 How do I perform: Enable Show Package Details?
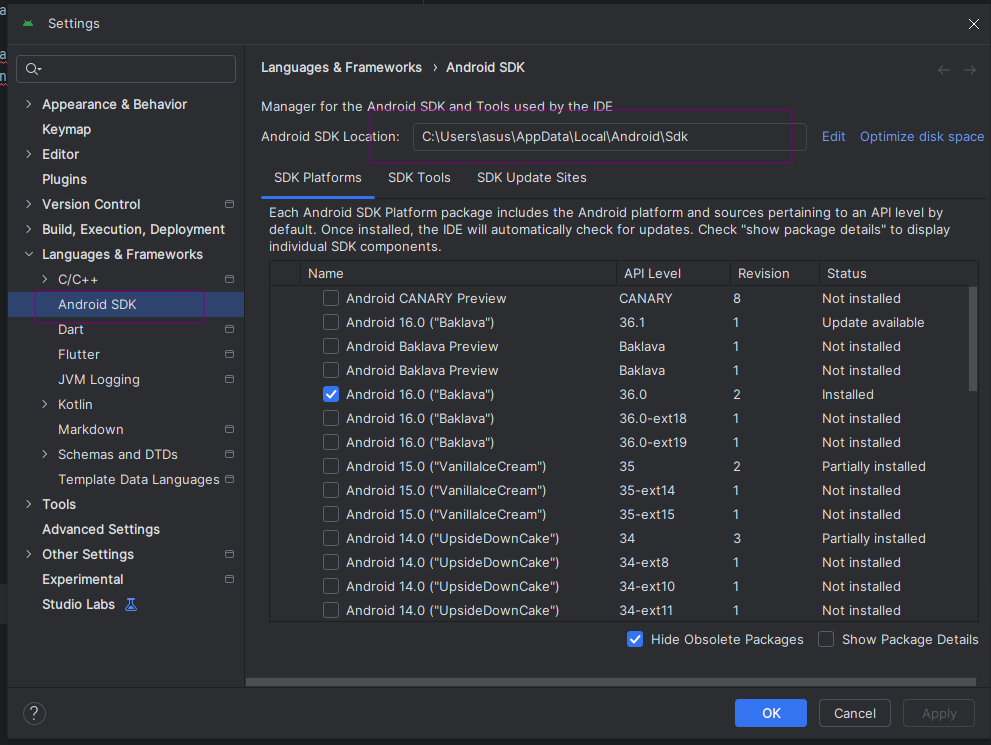[x=825, y=639]
